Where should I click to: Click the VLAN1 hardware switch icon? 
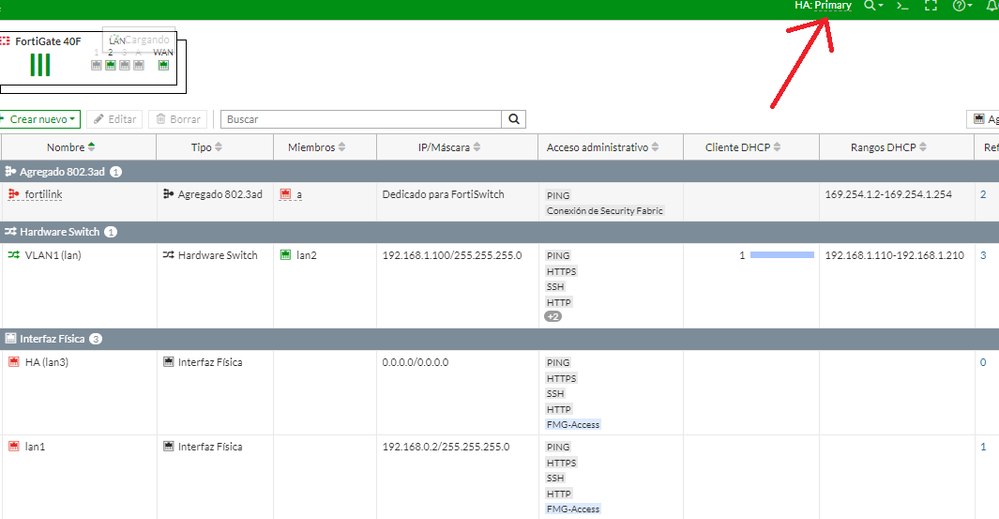tap(13, 255)
